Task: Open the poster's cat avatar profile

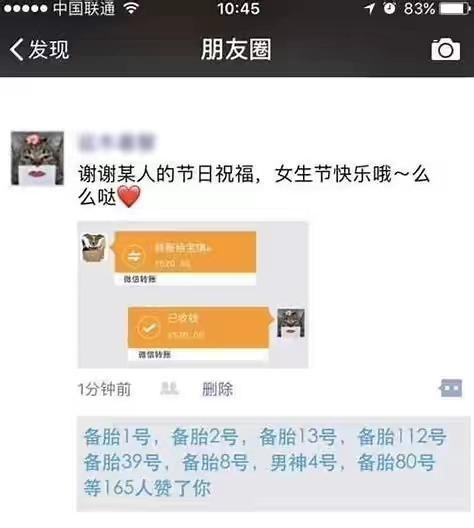Action: click(x=37, y=158)
